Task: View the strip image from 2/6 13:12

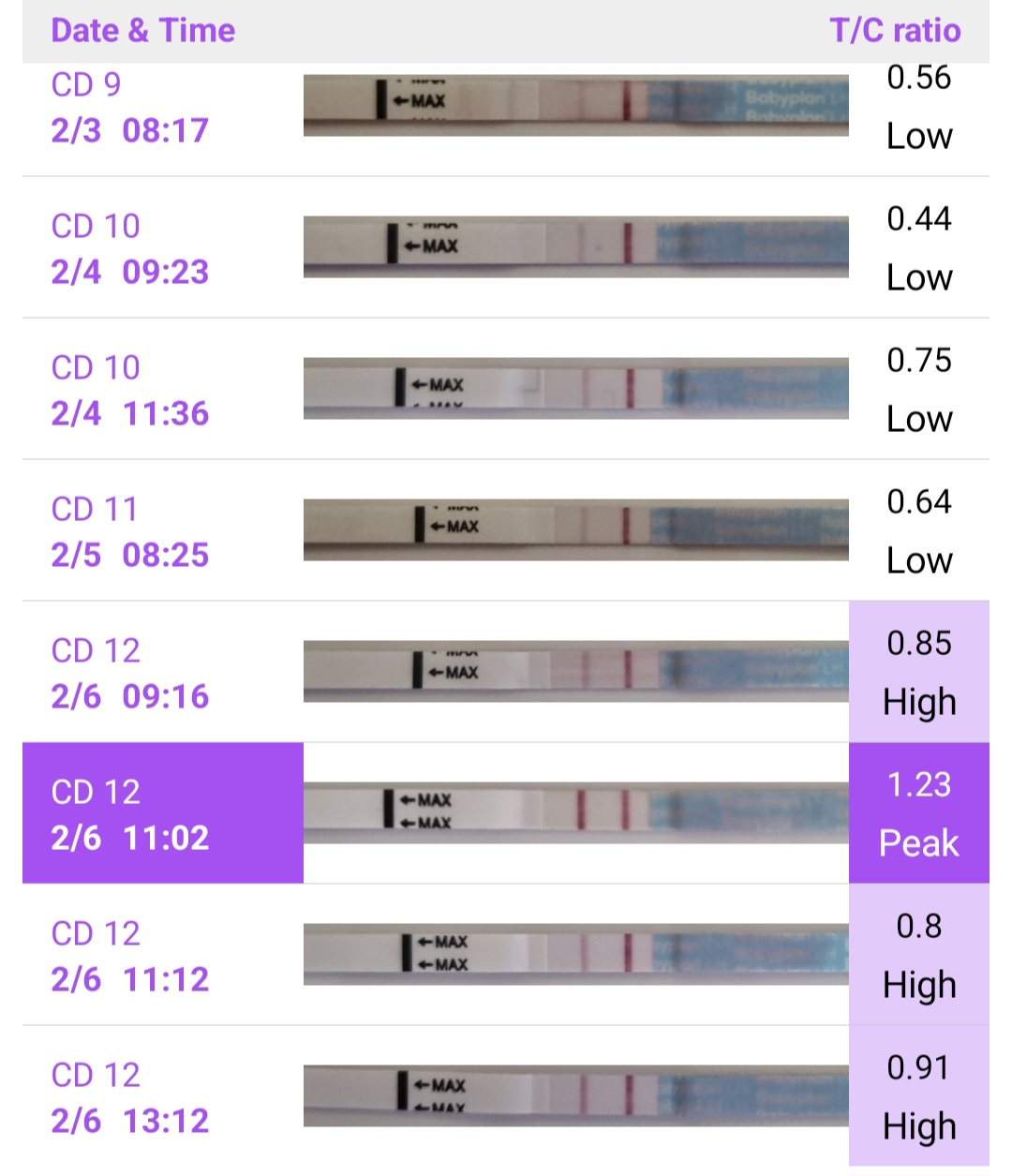Action: coord(575,1095)
